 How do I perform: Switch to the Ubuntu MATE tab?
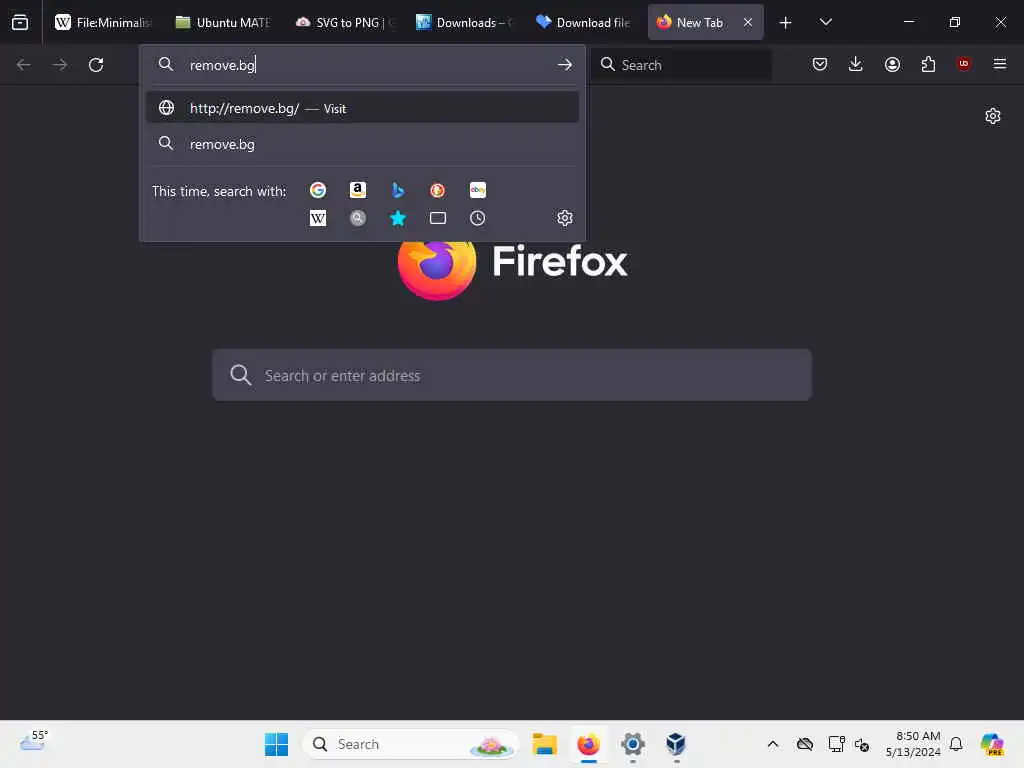pyautogui.click(x=223, y=23)
